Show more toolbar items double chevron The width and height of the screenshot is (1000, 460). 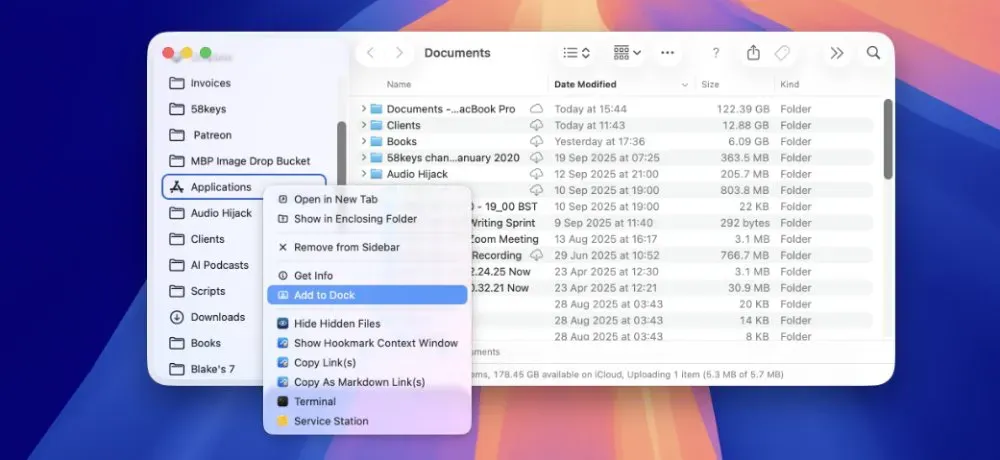point(837,53)
